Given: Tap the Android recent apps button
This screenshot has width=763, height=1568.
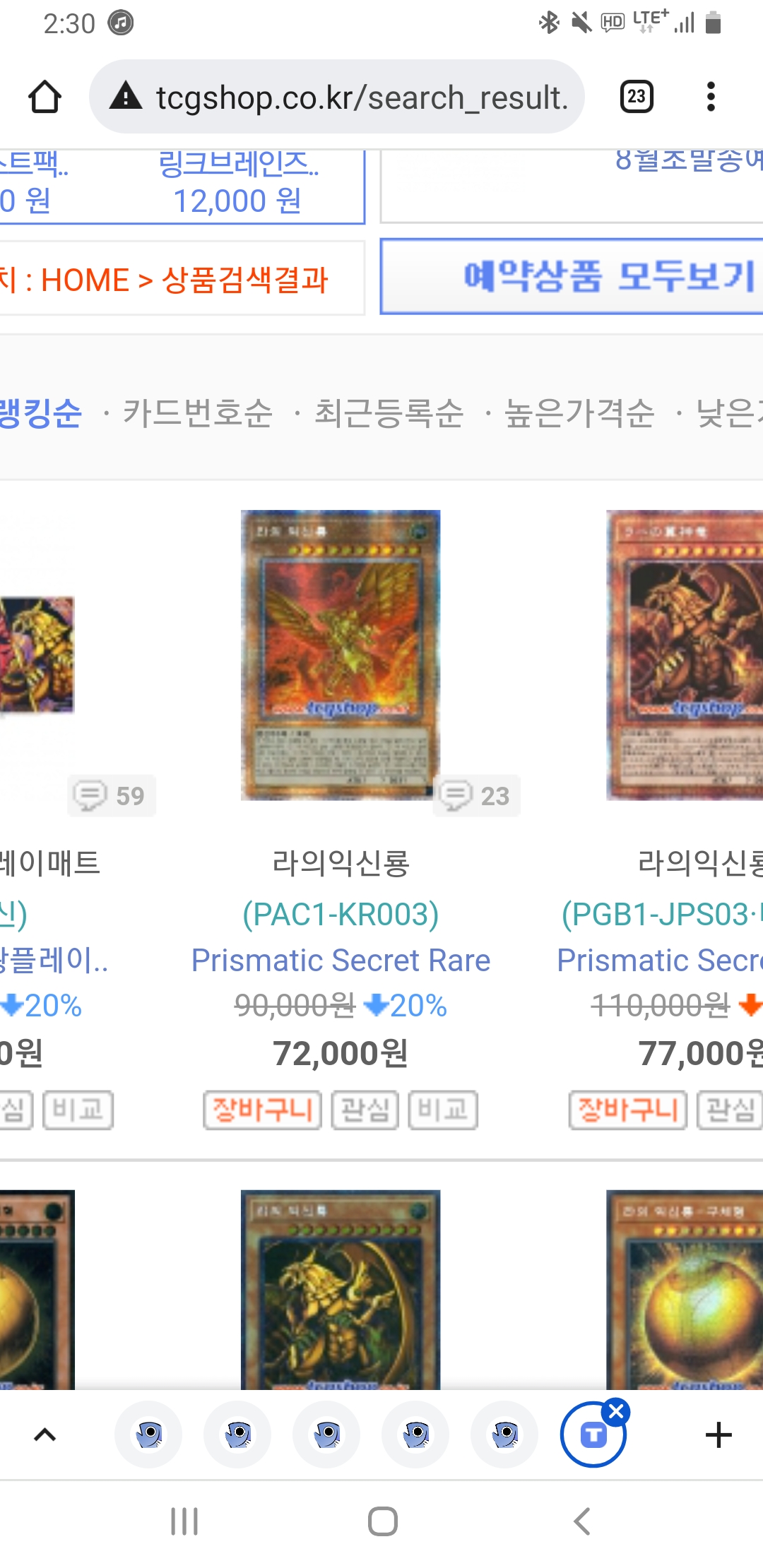Looking at the screenshot, I should pyautogui.click(x=184, y=1521).
